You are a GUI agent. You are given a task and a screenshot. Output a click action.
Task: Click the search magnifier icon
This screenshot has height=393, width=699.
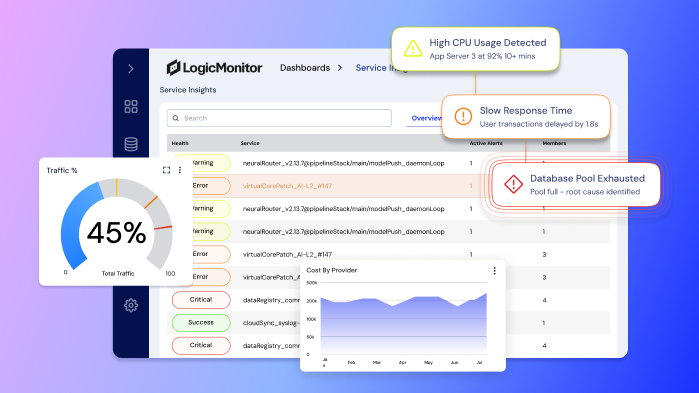176,118
